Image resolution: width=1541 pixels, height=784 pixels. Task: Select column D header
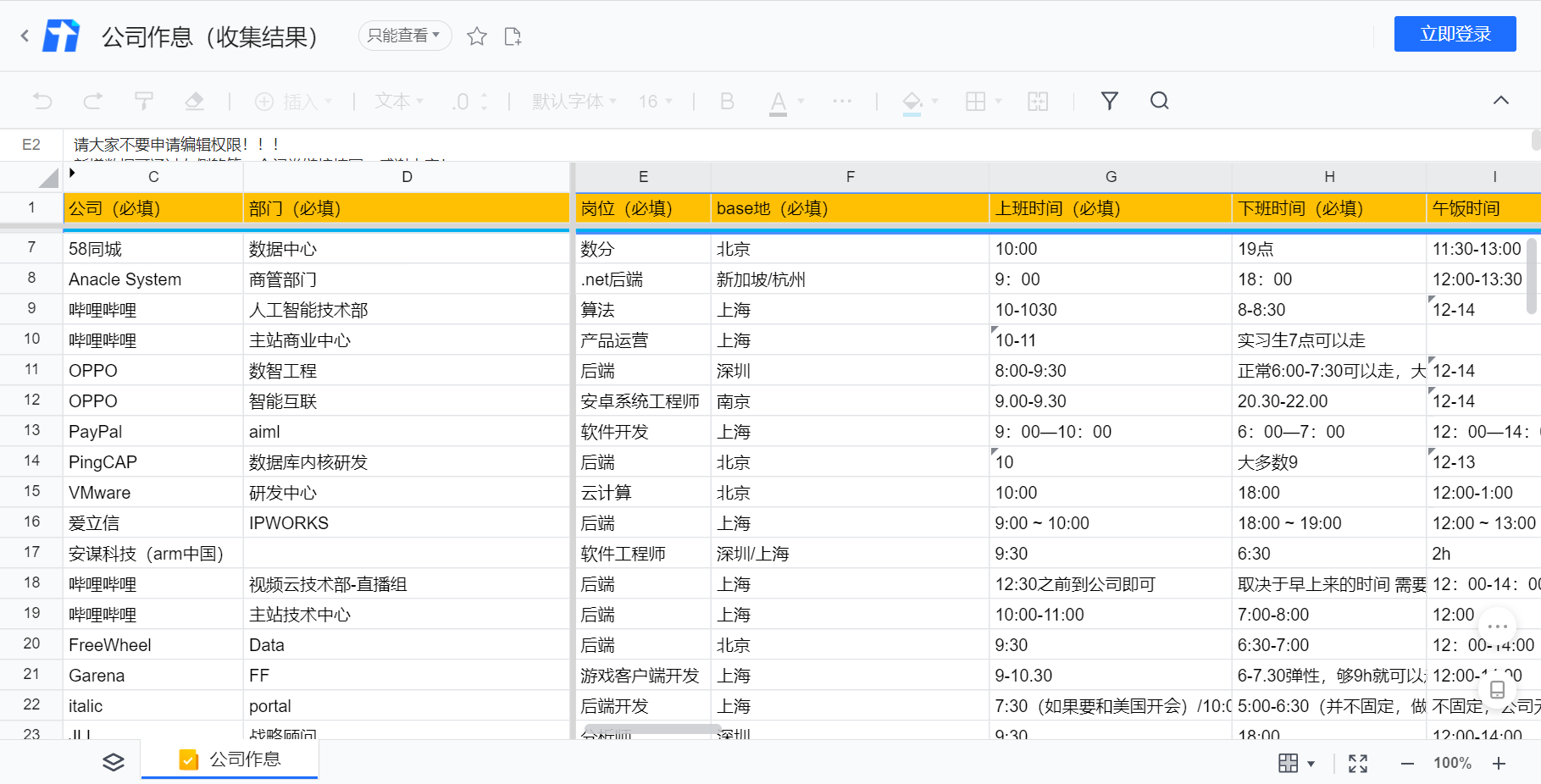click(x=407, y=177)
